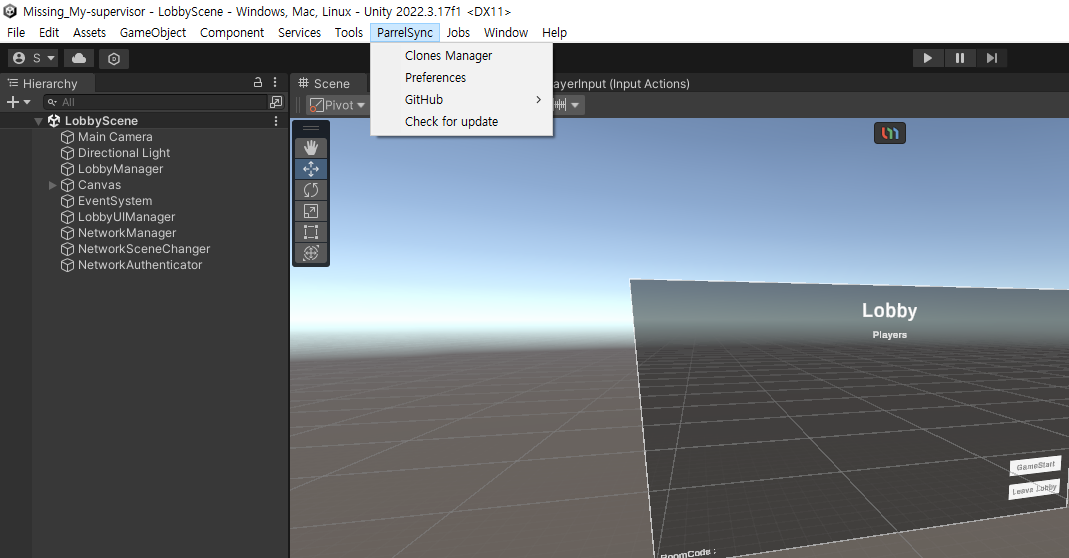This screenshot has width=1069, height=558.
Task: Select LobbyUIManager object
Action: [x=127, y=217]
